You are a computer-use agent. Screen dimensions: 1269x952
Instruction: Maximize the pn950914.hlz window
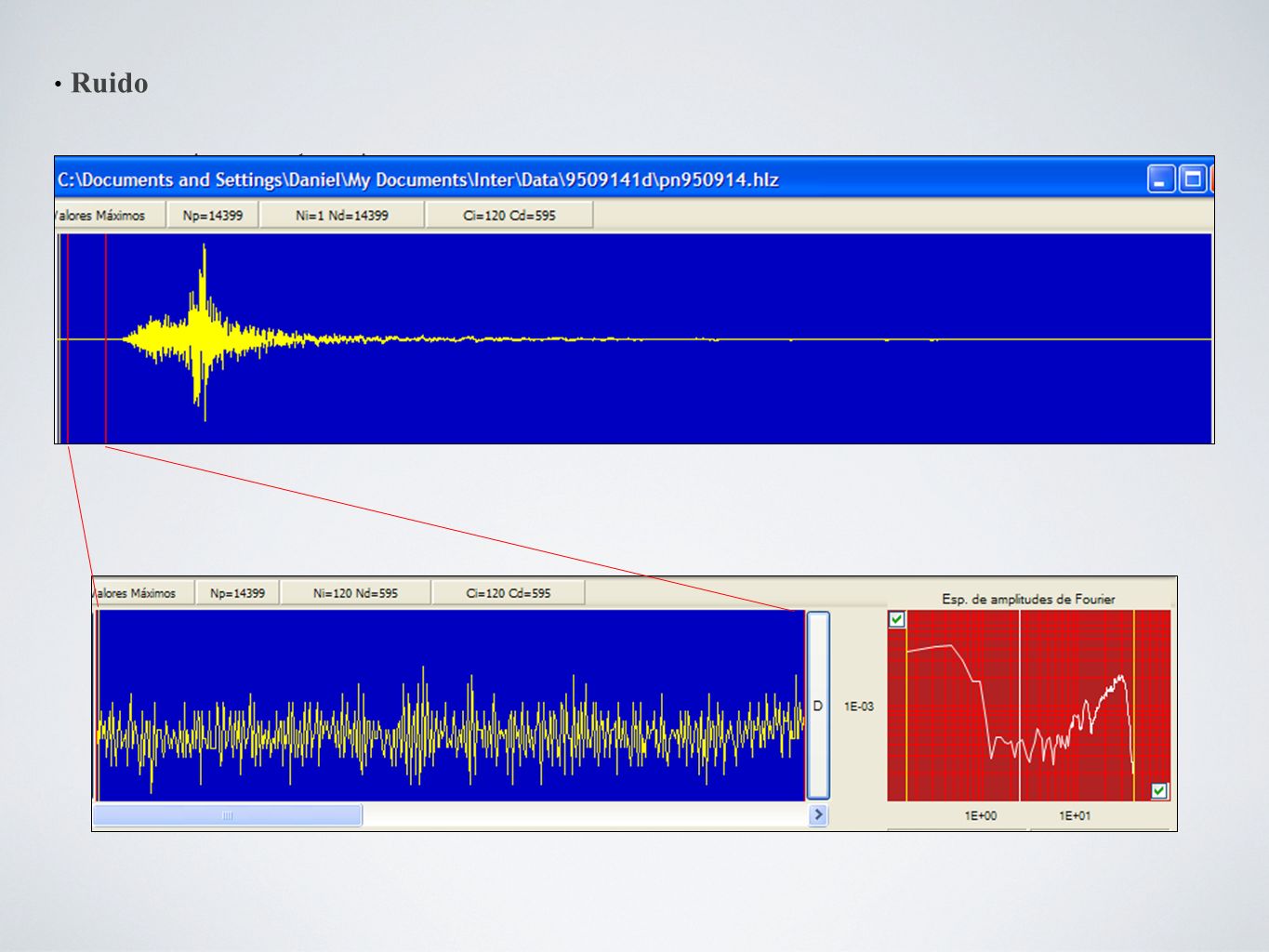tap(1192, 178)
